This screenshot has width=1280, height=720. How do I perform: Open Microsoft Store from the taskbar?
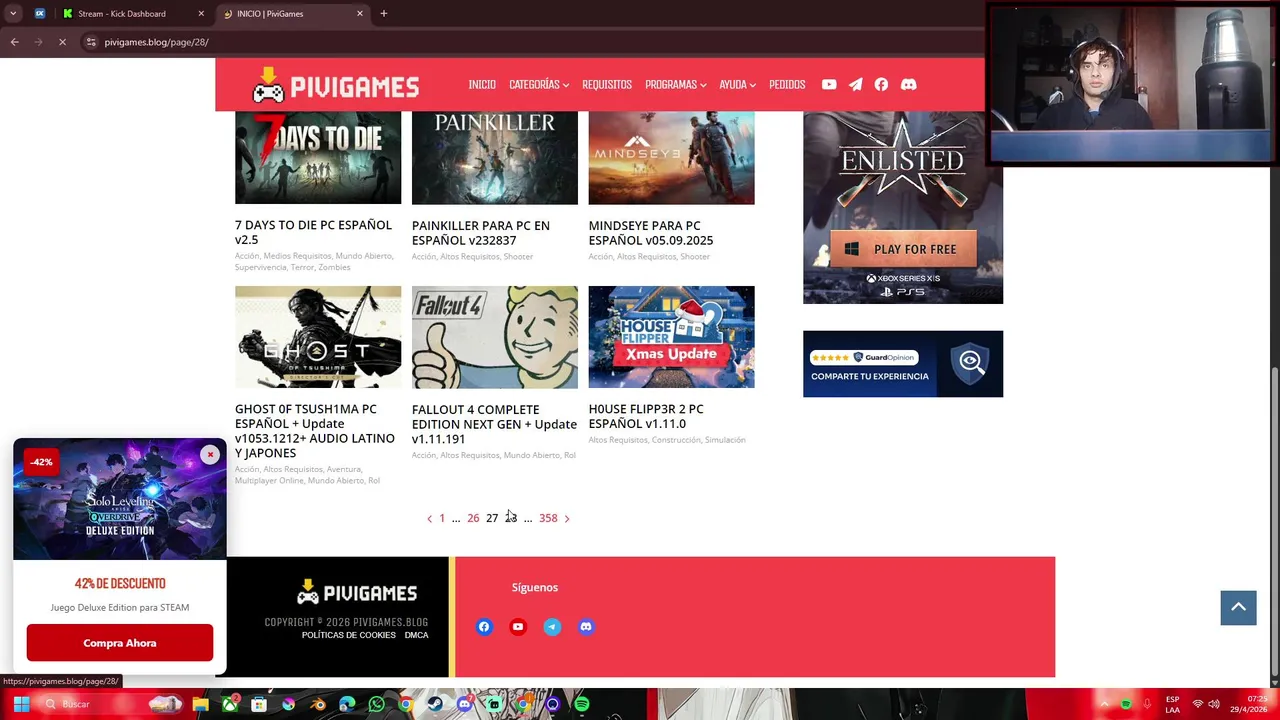pos(259,704)
